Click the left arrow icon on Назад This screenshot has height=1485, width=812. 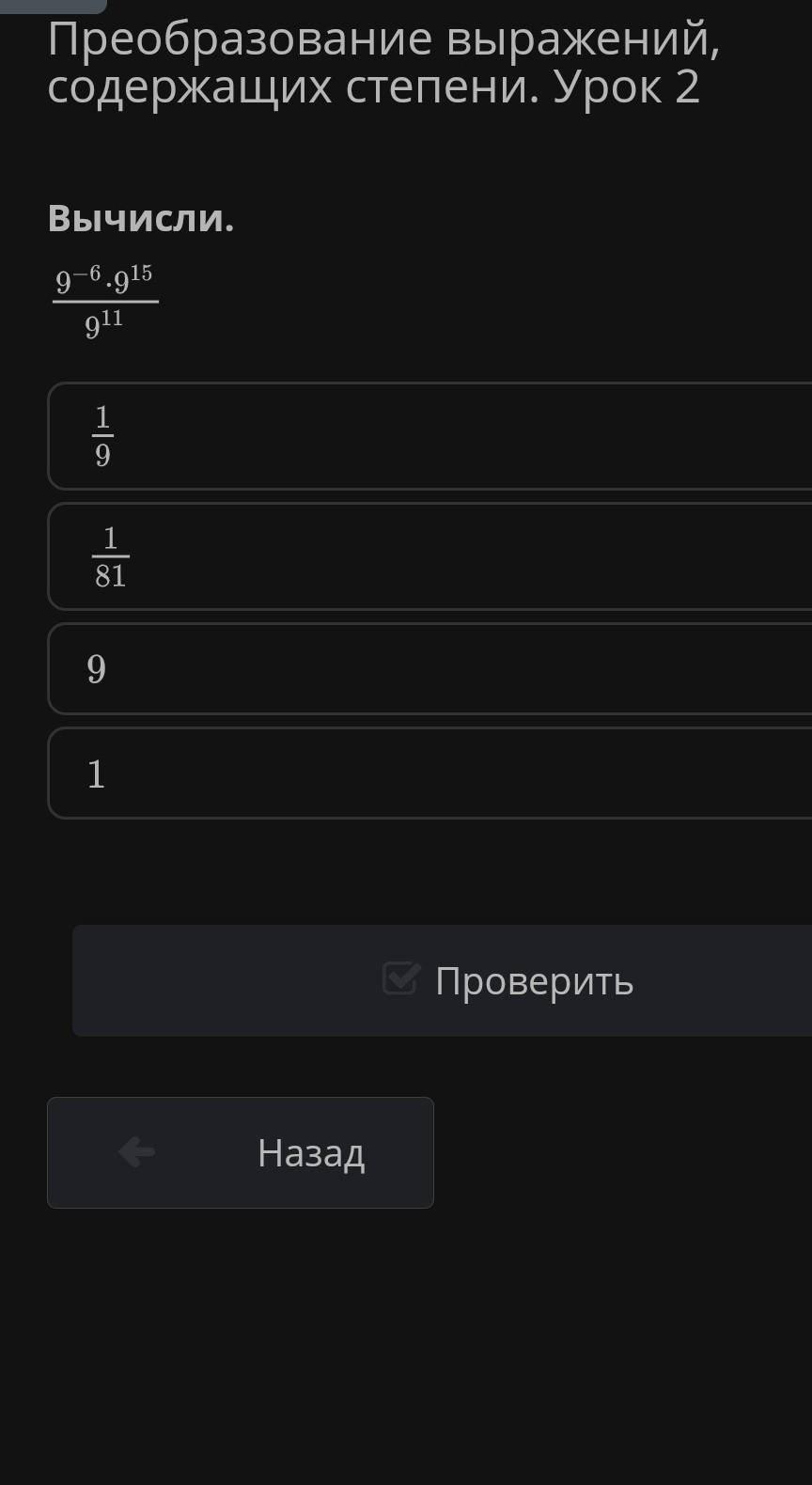tap(137, 1151)
